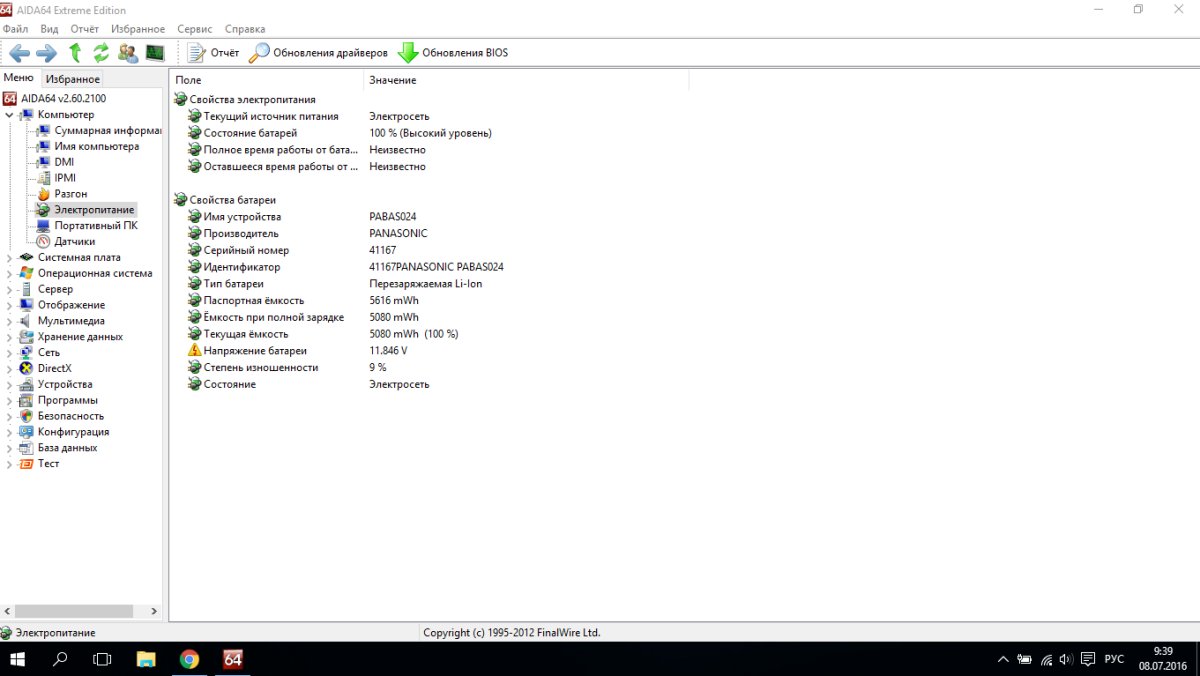The width and height of the screenshot is (1200, 676).
Task: Switch to the Избранное sidebar tab
Action: click(x=72, y=79)
